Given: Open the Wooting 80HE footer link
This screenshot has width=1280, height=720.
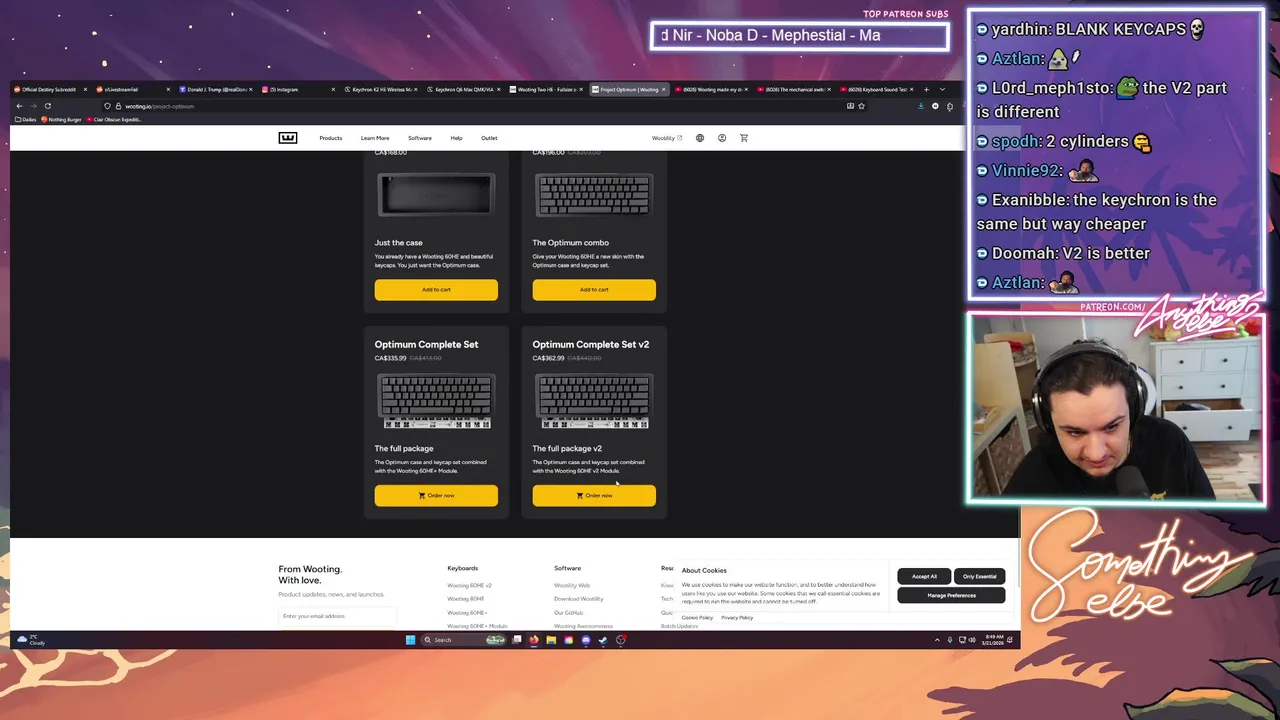Looking at the screenshot, I should [x=465, y=599].
